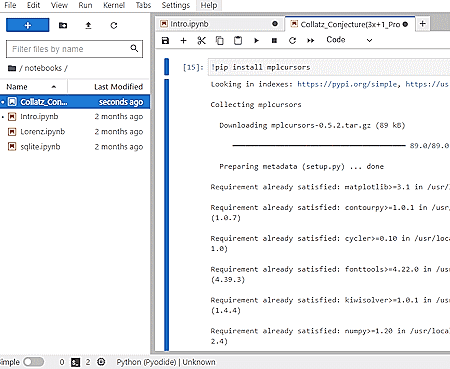The image size is (450, 369).
Task: Select Intro.ipynb in file list
Action: pyautogui.click(x=75, y=117)
